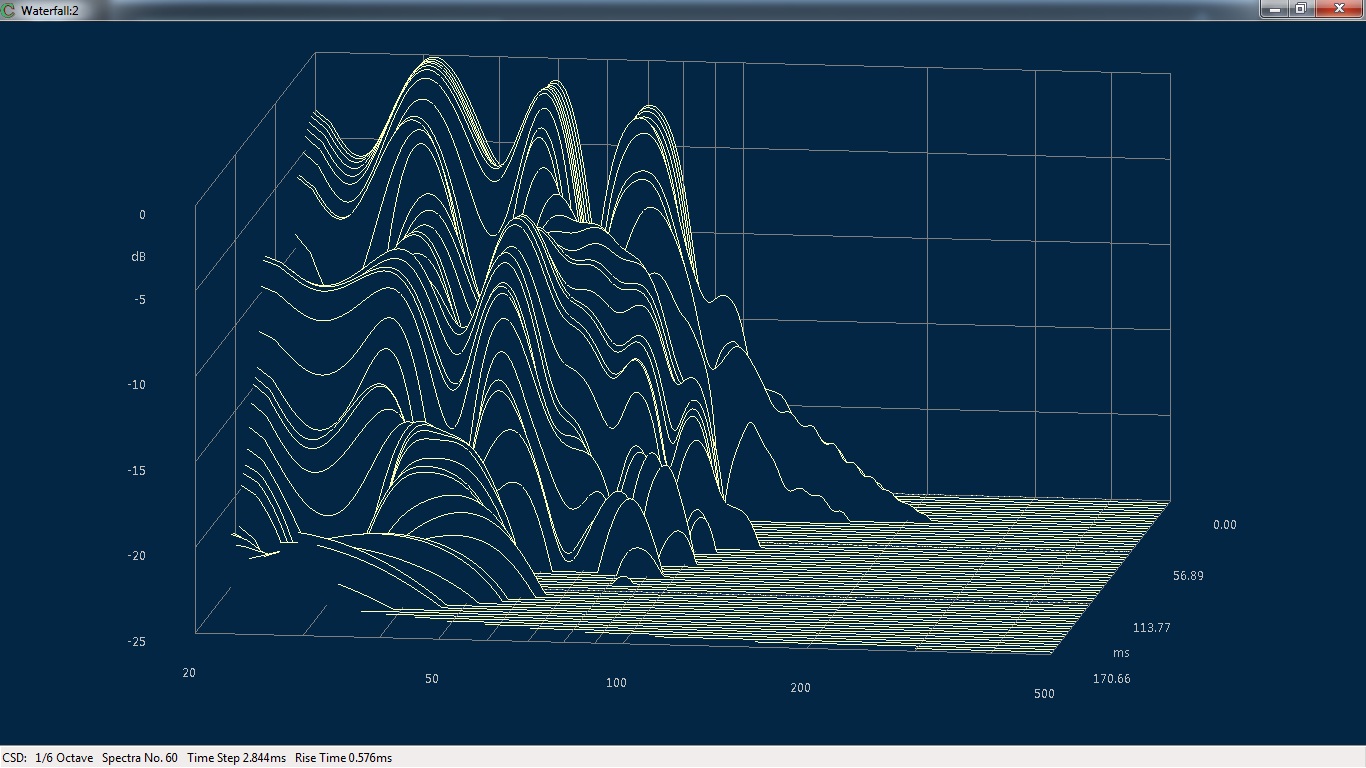Click the 0.00 ms time marker
Screen dimensions: 1366x768
click(1225, 524)
